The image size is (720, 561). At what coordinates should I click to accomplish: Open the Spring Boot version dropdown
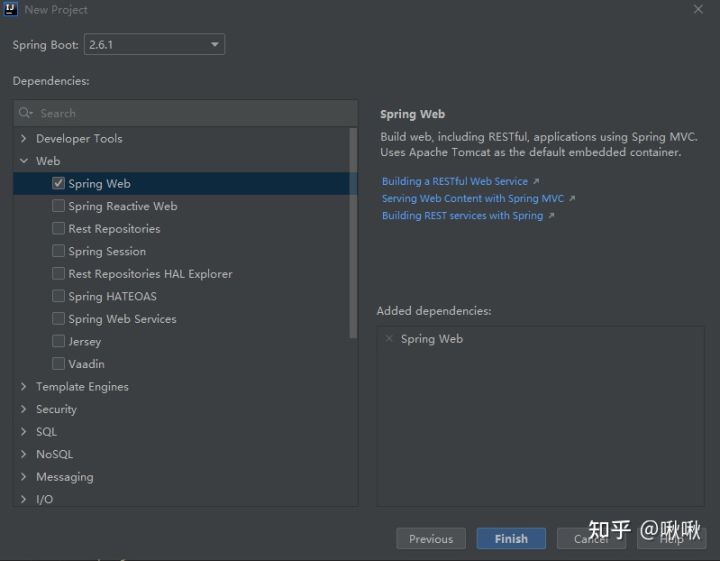point(154,44)
